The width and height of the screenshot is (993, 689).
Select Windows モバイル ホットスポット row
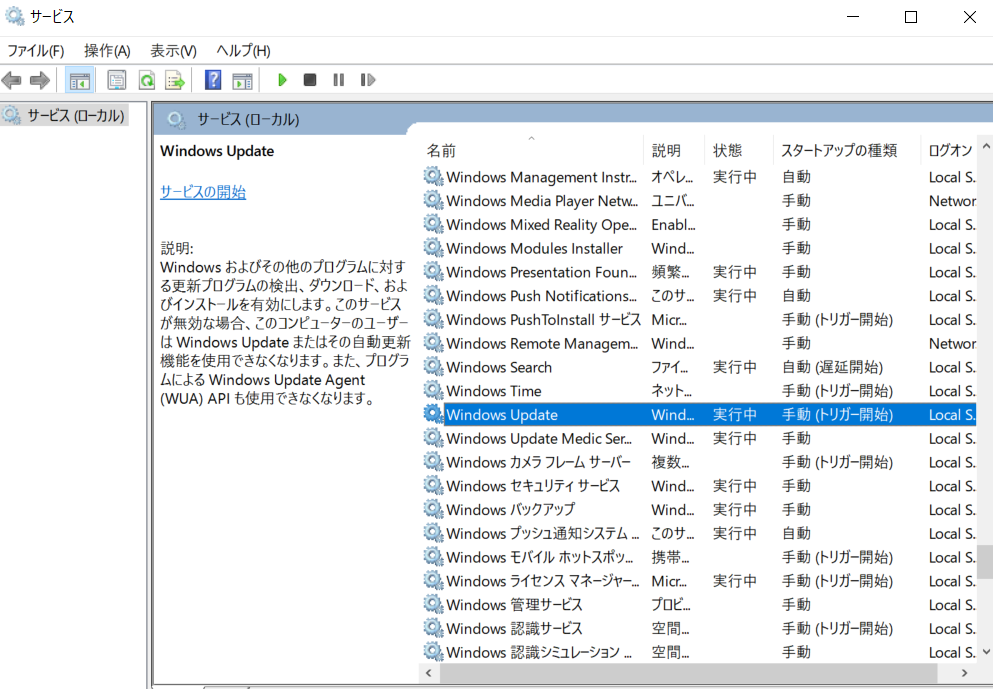point(699,557)
